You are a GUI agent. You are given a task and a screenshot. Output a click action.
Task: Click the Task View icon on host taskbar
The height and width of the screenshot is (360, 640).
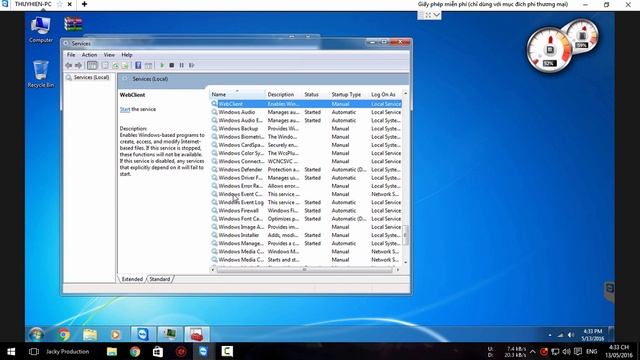pyautogui.click(x=34, y=351)
